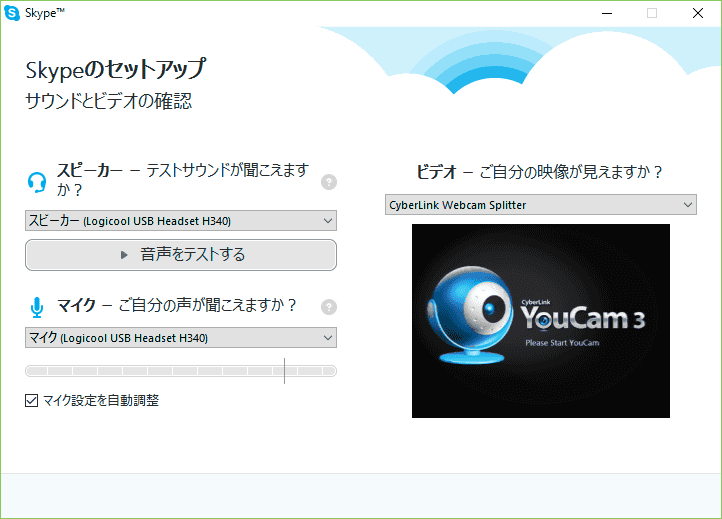Click the headset speaker icon
Viewport: 722px width, 519px height.
pos(37,182)
